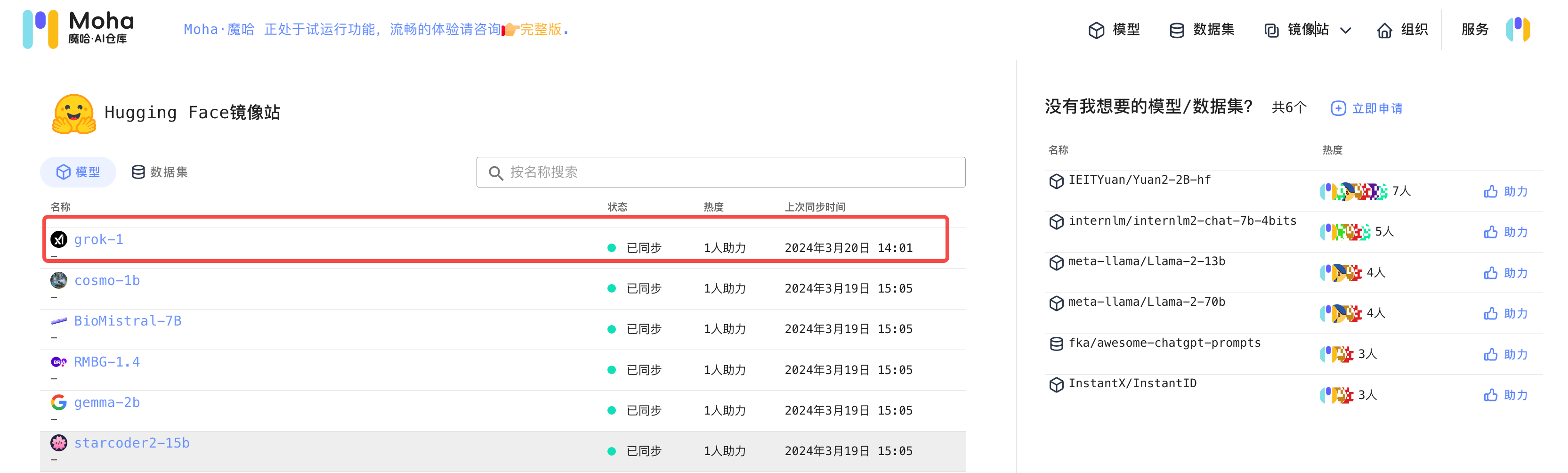Open the 模型 menu in top navigation

point(1114,30)
